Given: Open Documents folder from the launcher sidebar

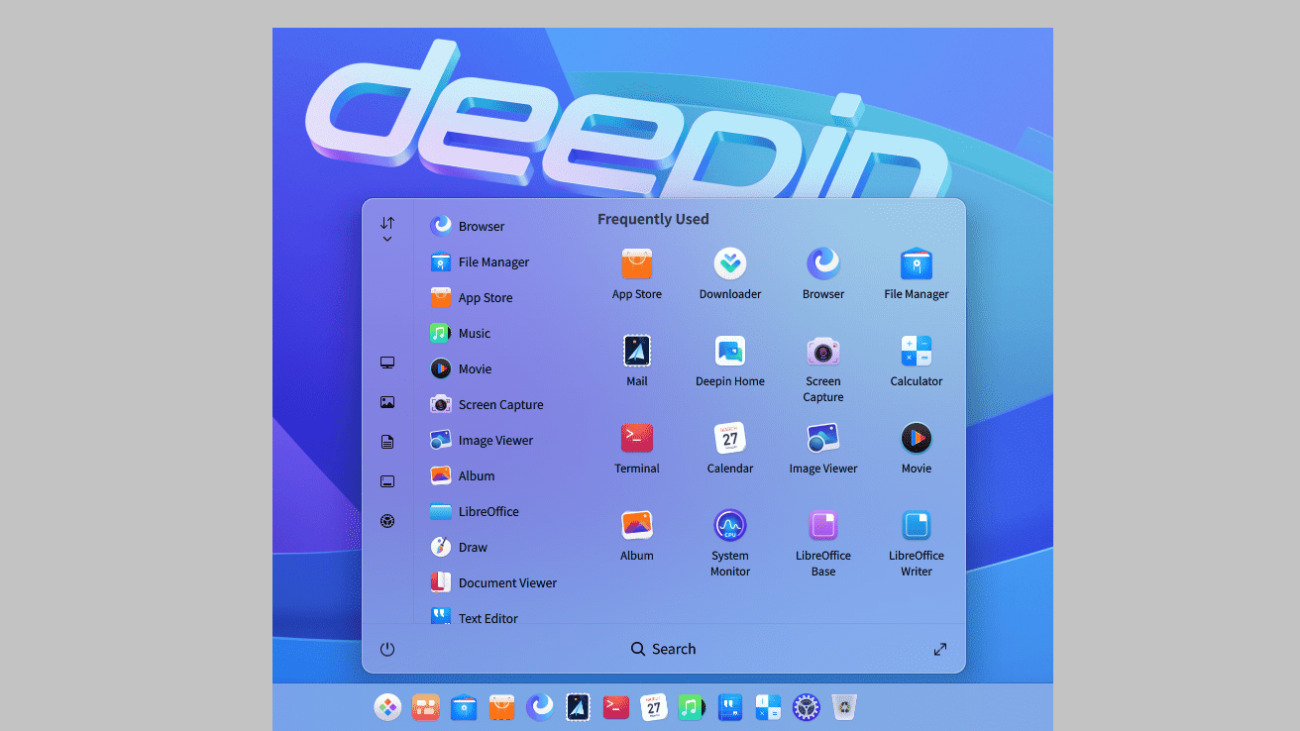Looking at the screenshot, I should pos(387,442).
